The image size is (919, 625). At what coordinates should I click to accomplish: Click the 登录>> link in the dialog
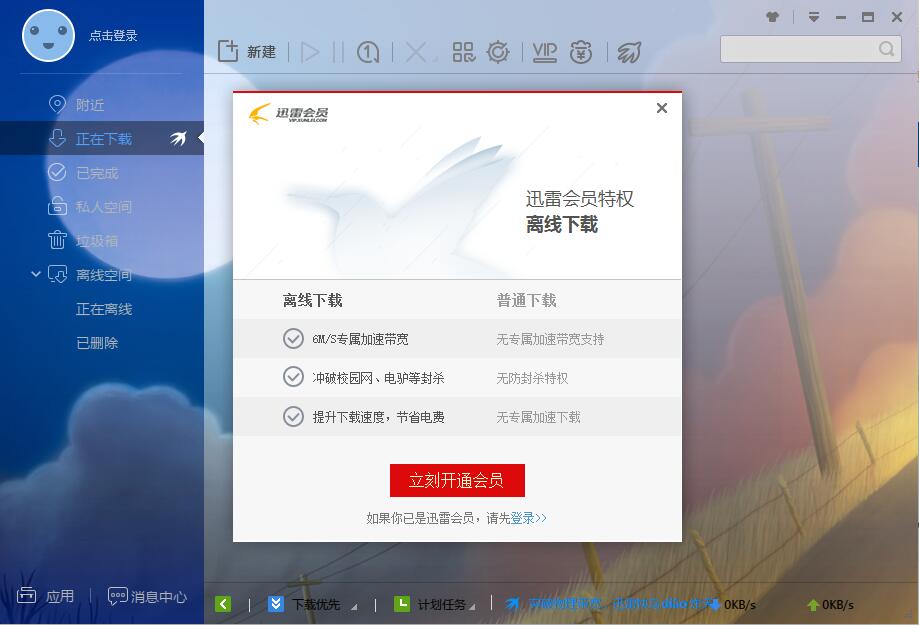tap(529, 518)
